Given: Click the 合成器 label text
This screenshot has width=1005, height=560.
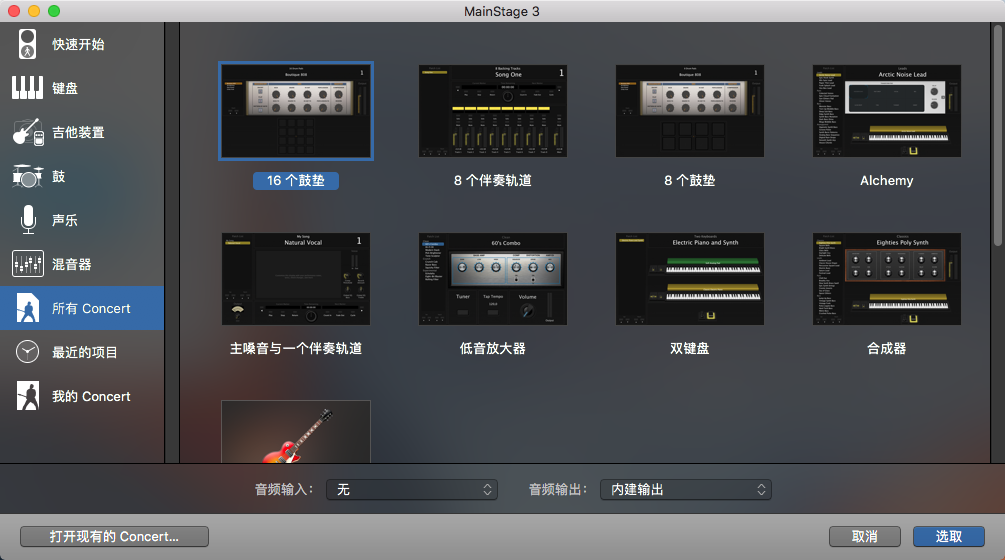Looking at the screenshot, I should click(x=886, y=349).
